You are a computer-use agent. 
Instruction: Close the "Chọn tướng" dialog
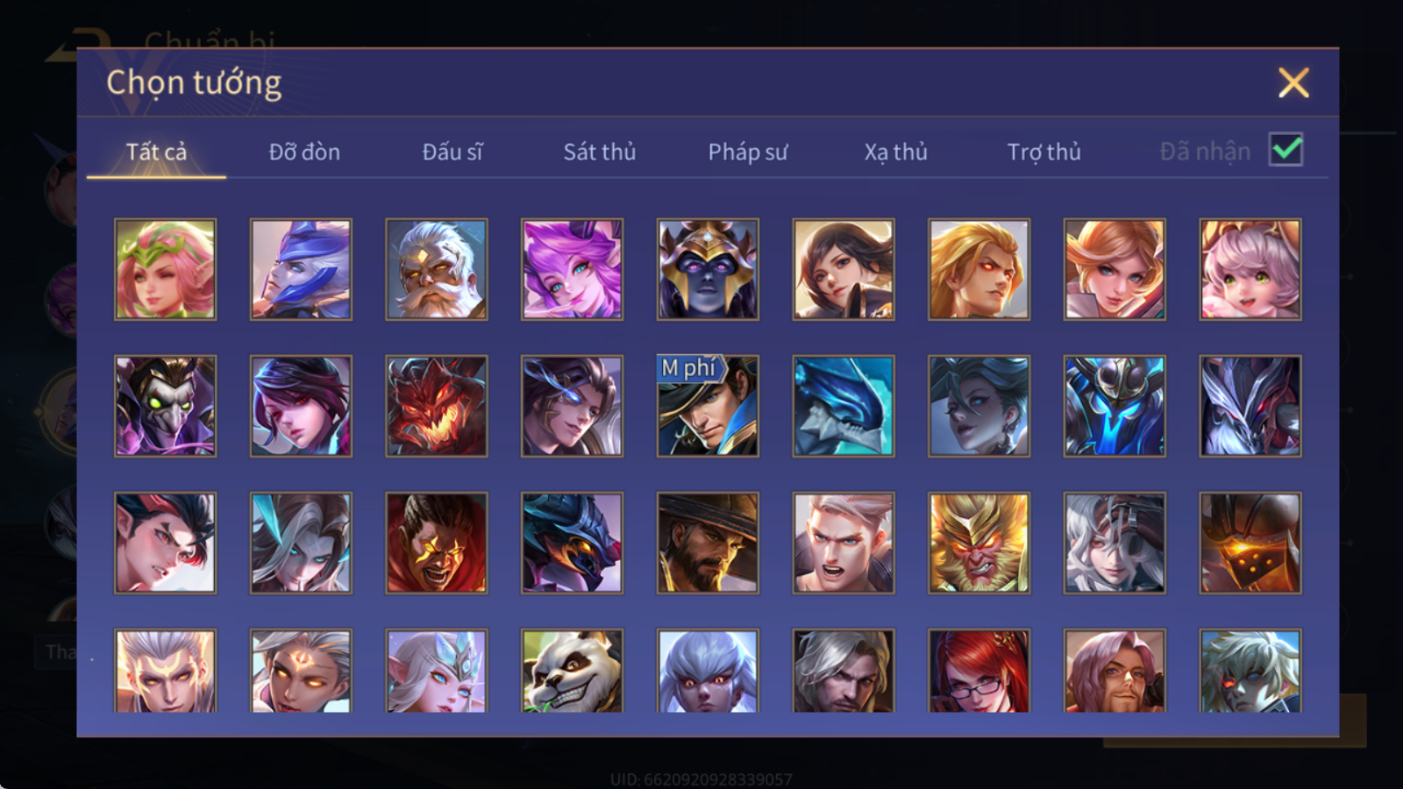point(1293,83)
